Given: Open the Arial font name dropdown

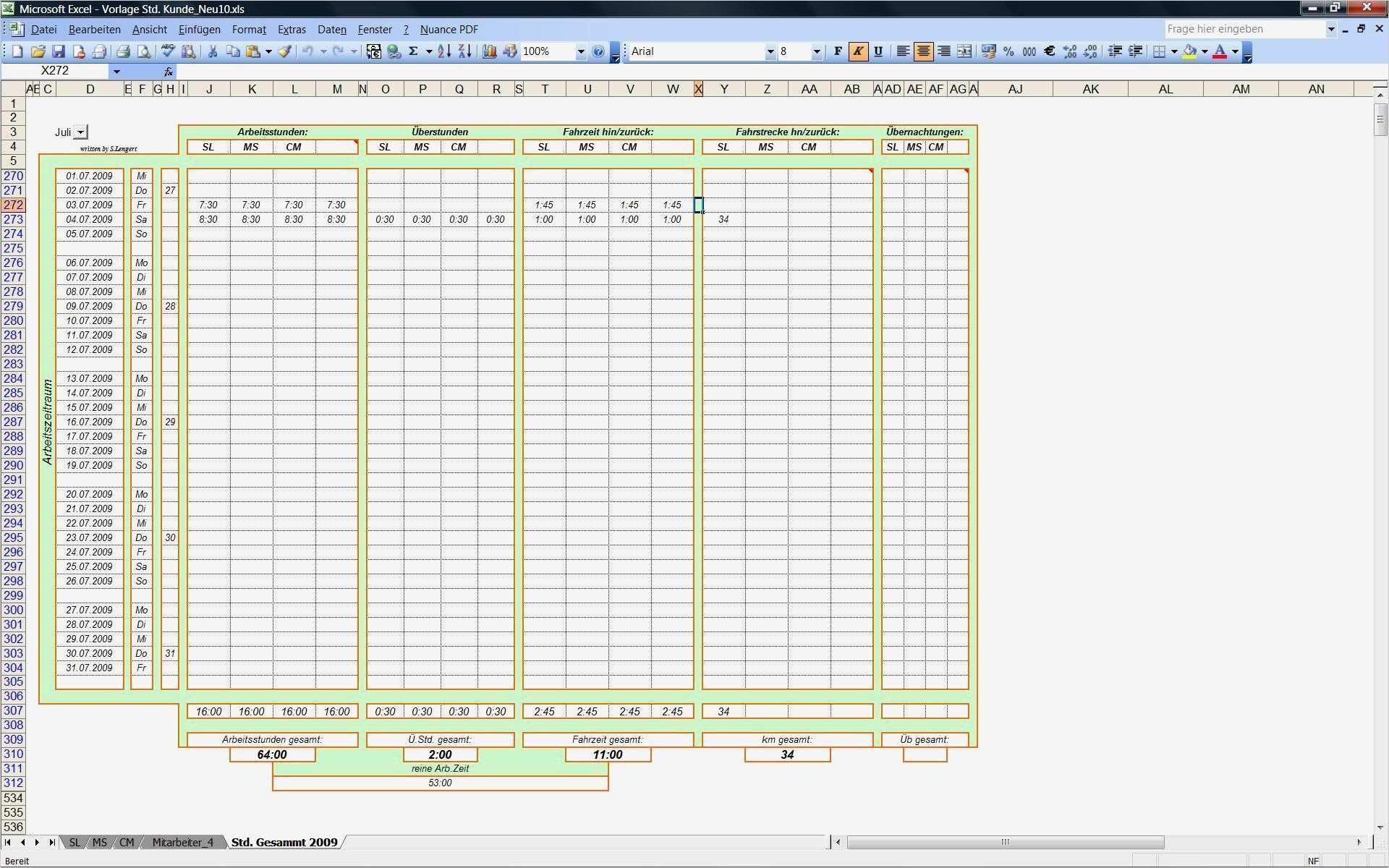Looking at the screenshot, I should pos(770,51).
